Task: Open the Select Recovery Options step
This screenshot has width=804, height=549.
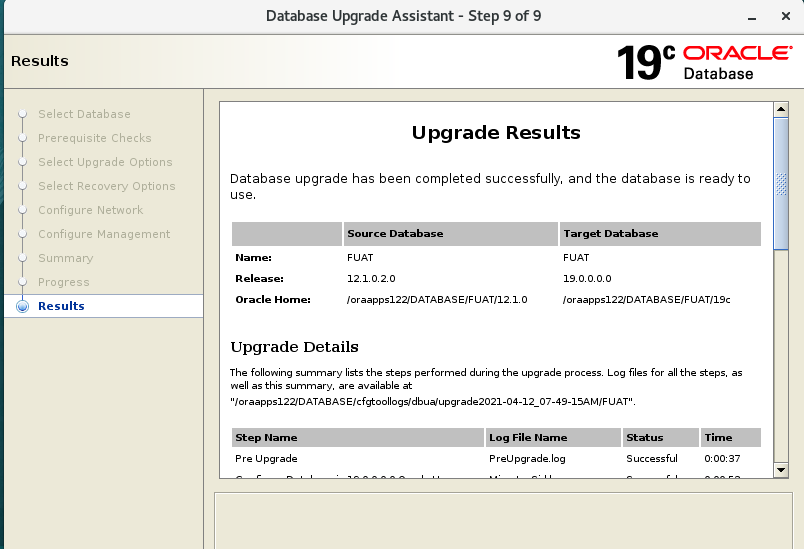Action: point(107,186)
